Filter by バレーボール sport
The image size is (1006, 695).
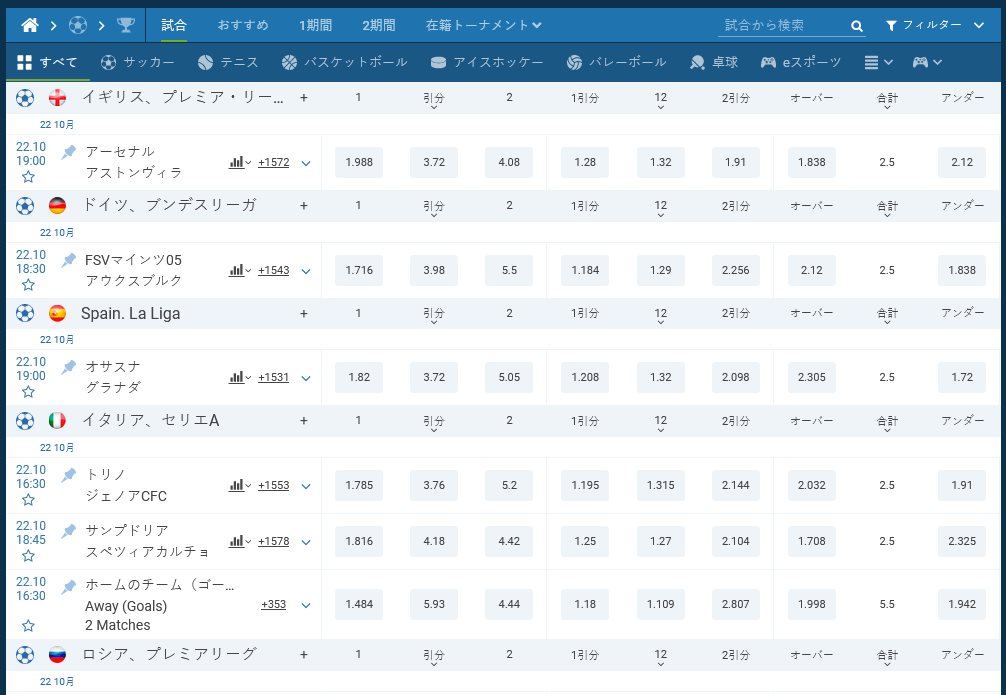[617, 62]
